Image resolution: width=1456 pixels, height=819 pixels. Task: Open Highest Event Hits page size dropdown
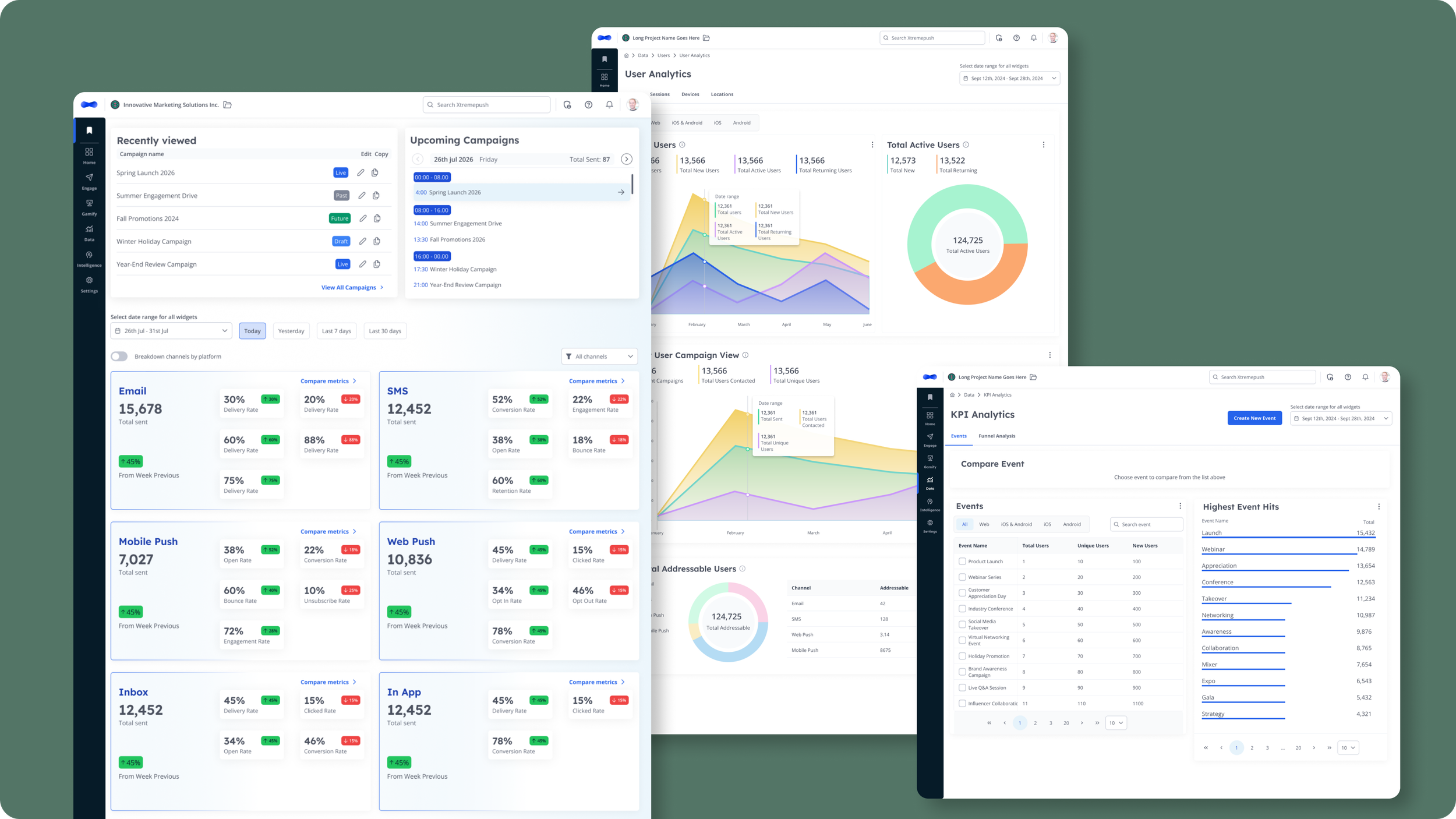pyautogui.click(x=1348, y=748)
